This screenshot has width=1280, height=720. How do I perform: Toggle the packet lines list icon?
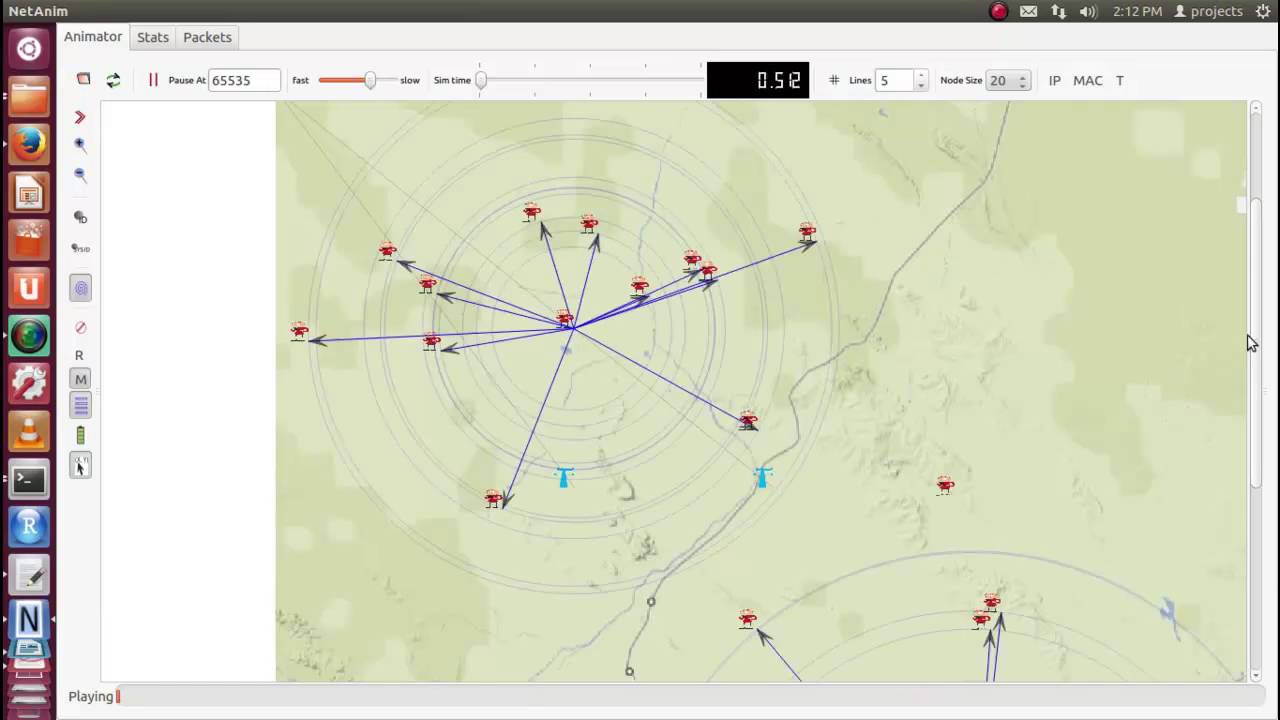81,405
